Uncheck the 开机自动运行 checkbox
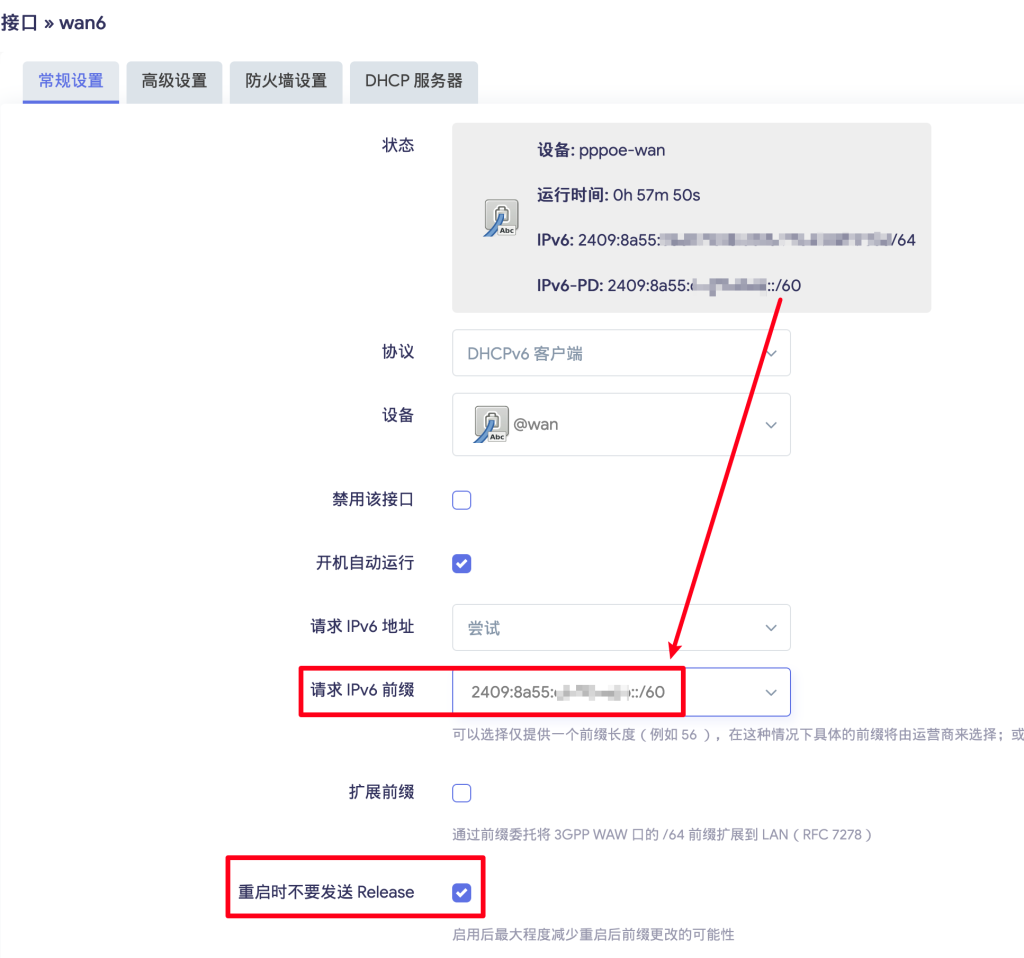The width and height of the screenshot is (1024, 958). point(462,564)
